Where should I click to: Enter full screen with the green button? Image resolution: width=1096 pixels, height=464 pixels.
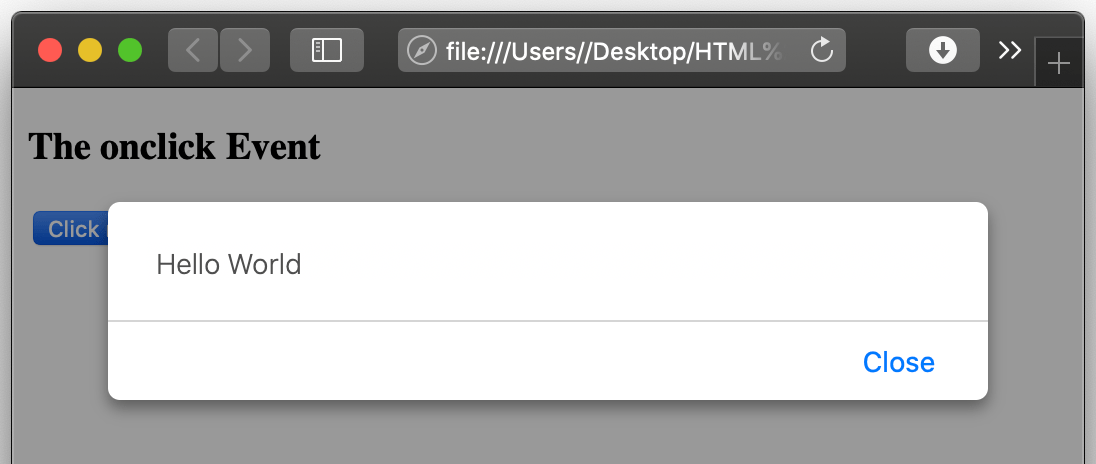[130, 50]
